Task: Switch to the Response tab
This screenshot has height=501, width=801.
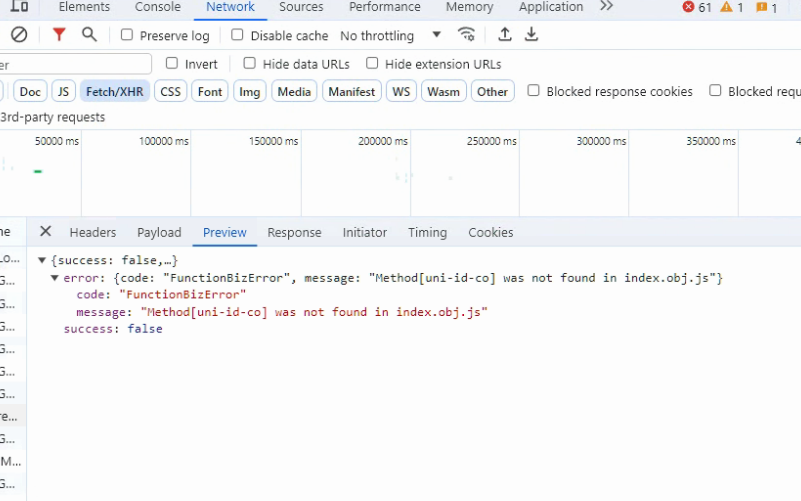Action: click(294, 232)
